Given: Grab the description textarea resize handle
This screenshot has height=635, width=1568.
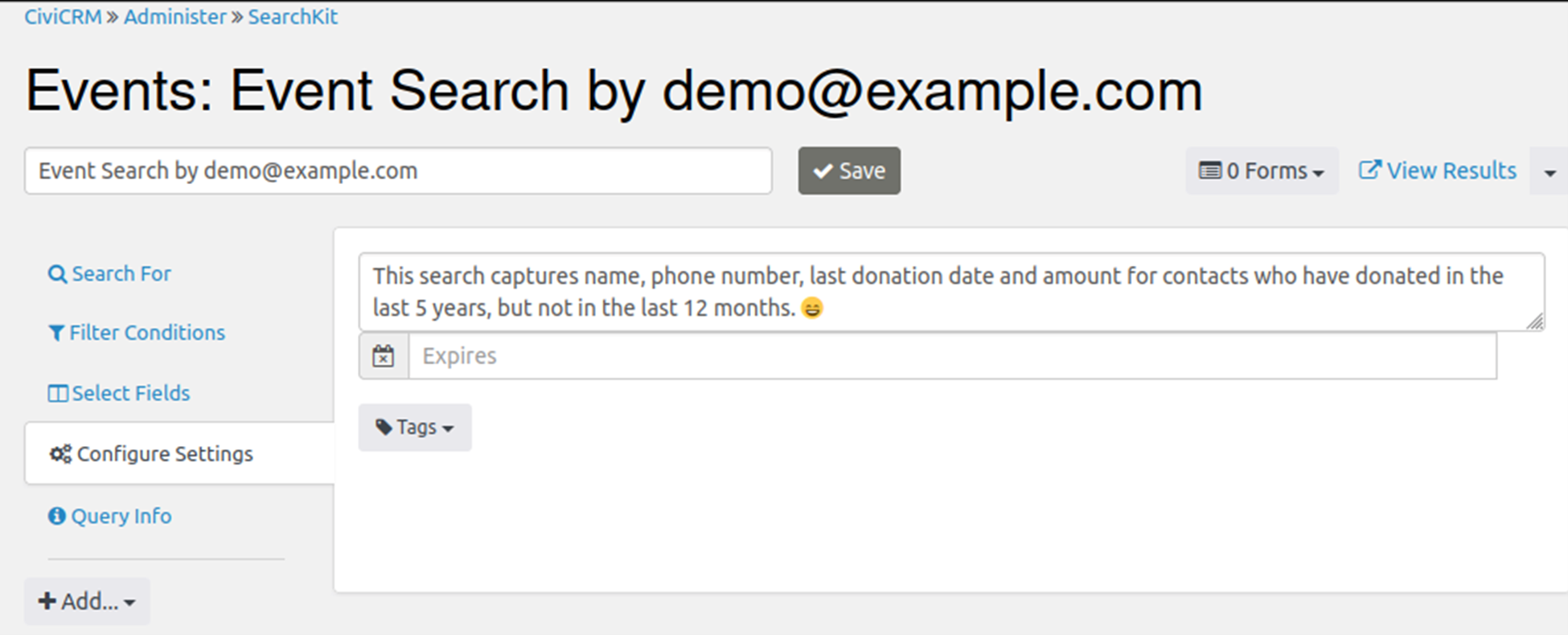Looking at the screenshot, I should click(1535, 322).
